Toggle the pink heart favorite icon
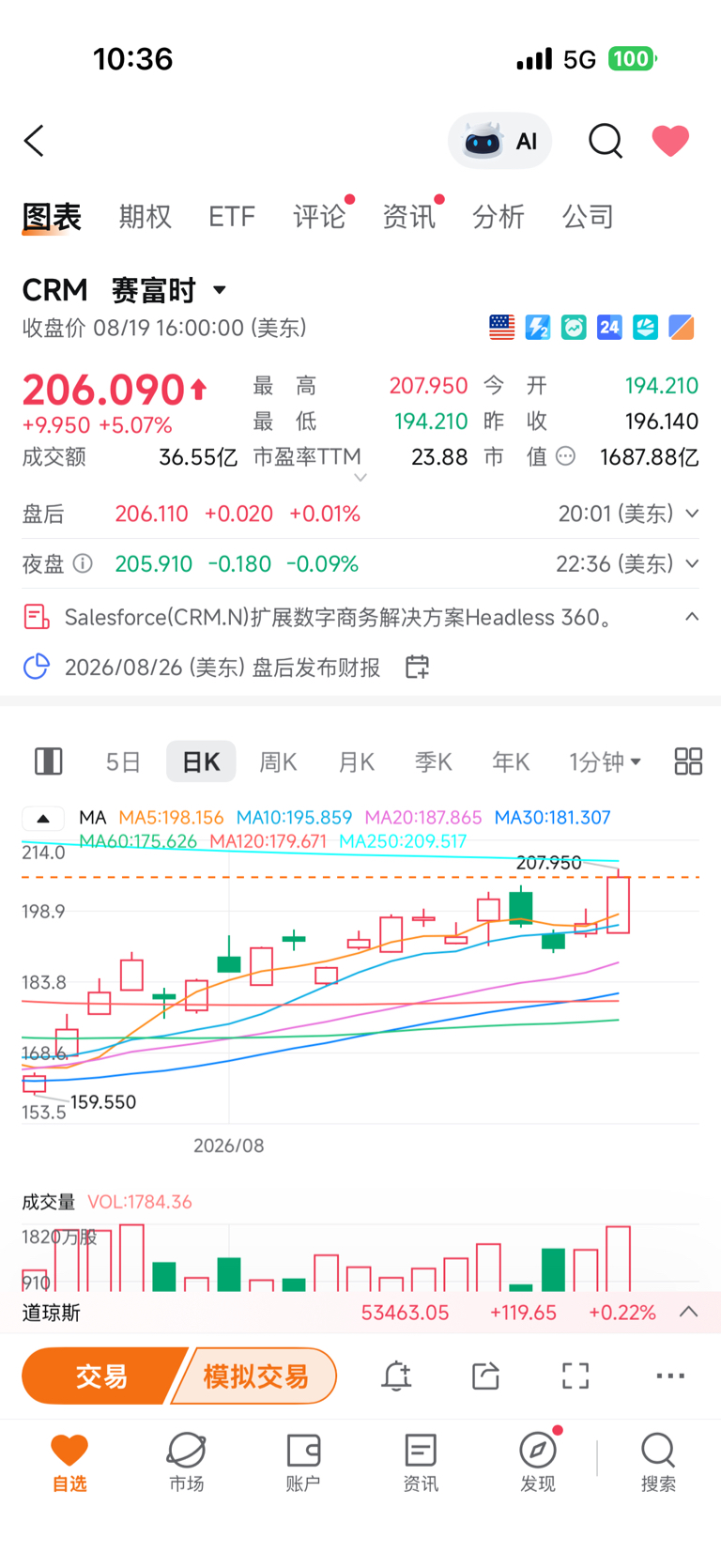Image resolution: width=721 pixels, height=1568 pixels. pos(670,141)
